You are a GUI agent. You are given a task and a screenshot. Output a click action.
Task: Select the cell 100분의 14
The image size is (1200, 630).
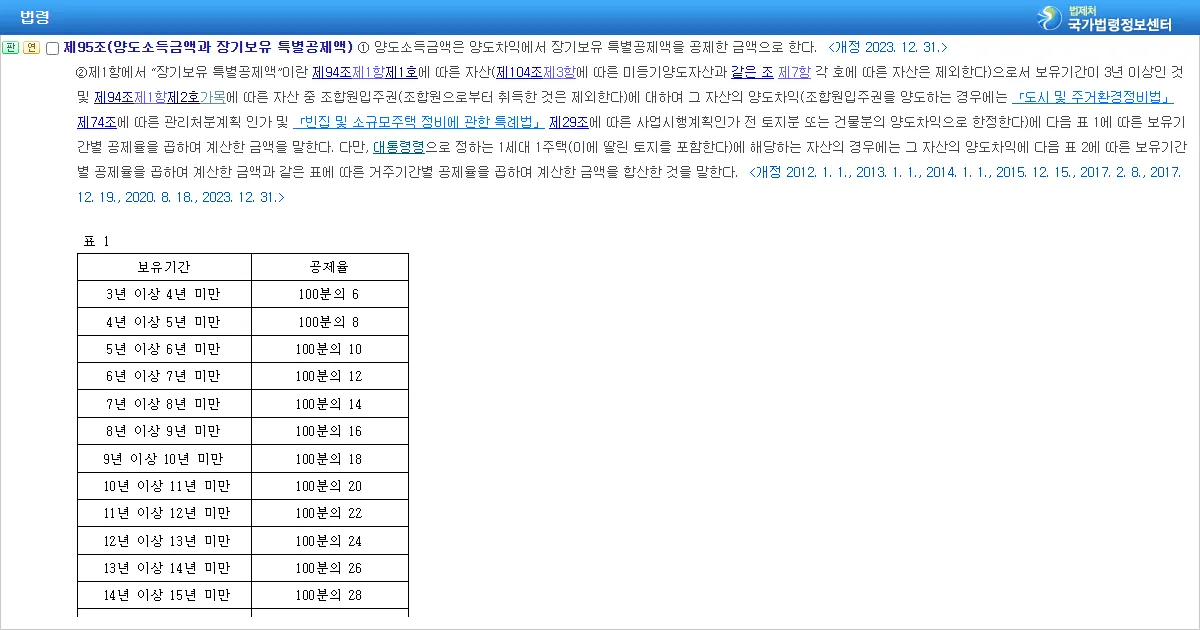pos(329,404)
